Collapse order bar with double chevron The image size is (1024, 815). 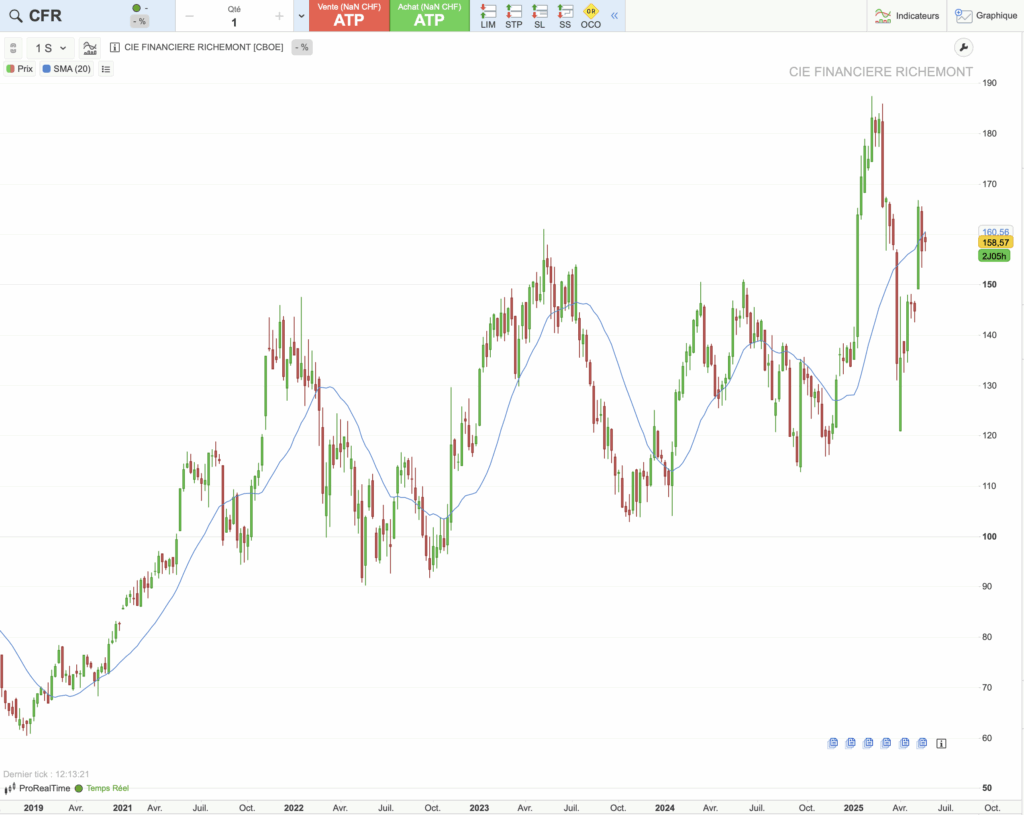click(615, 16)
